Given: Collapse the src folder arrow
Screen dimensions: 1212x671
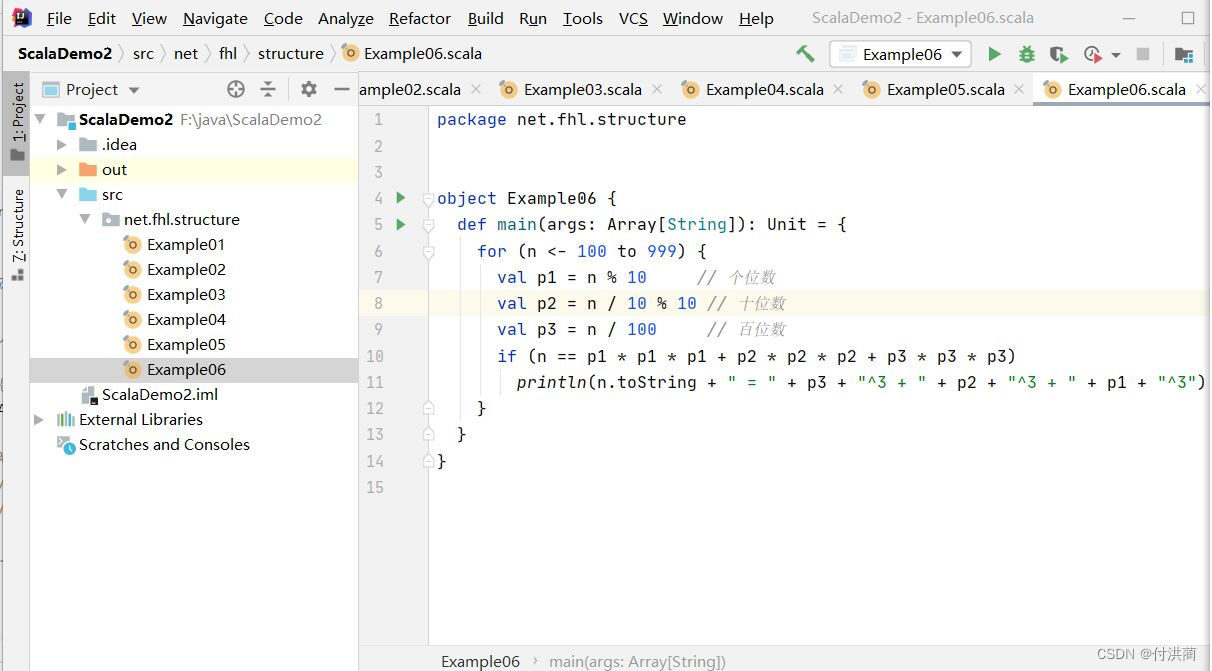Looking at the screenshot, I should (62, 194).
